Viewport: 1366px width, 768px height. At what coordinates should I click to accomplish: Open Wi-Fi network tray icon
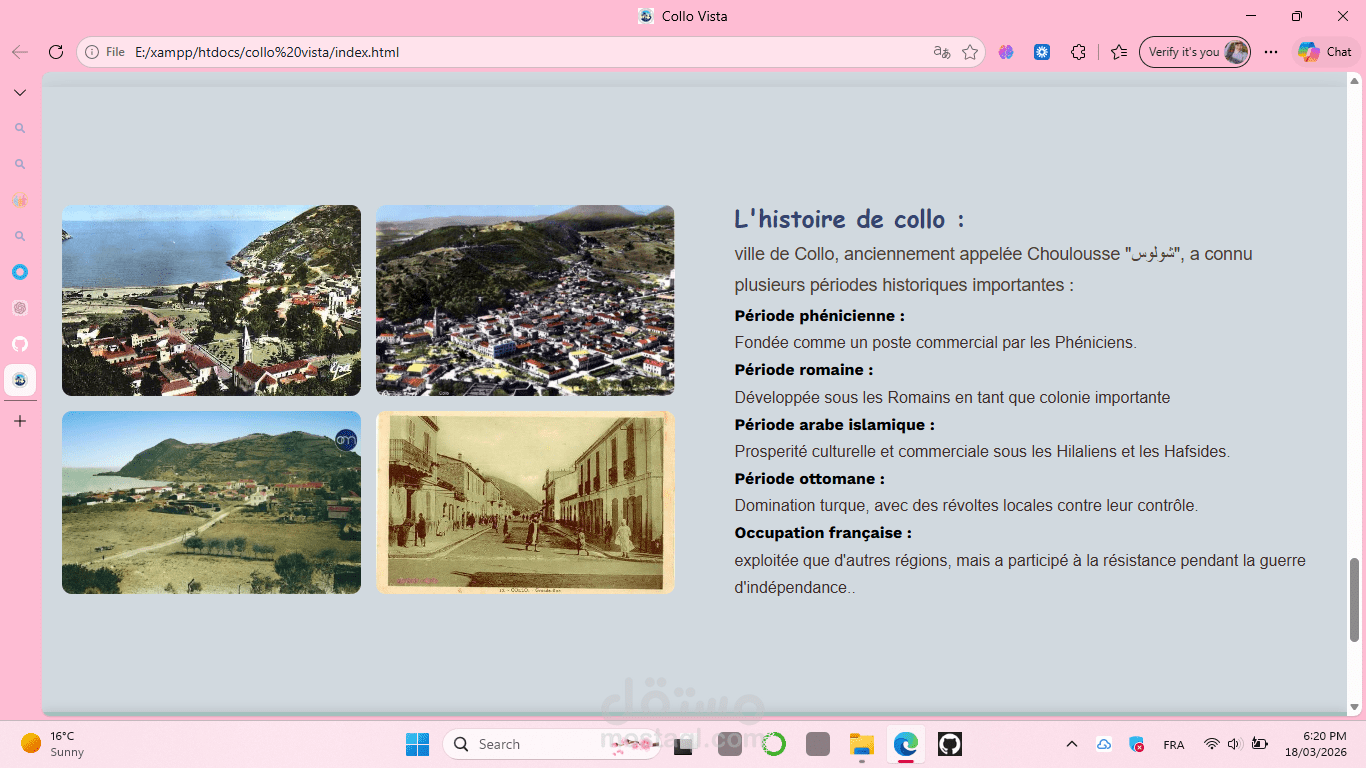click(1212, 744)
